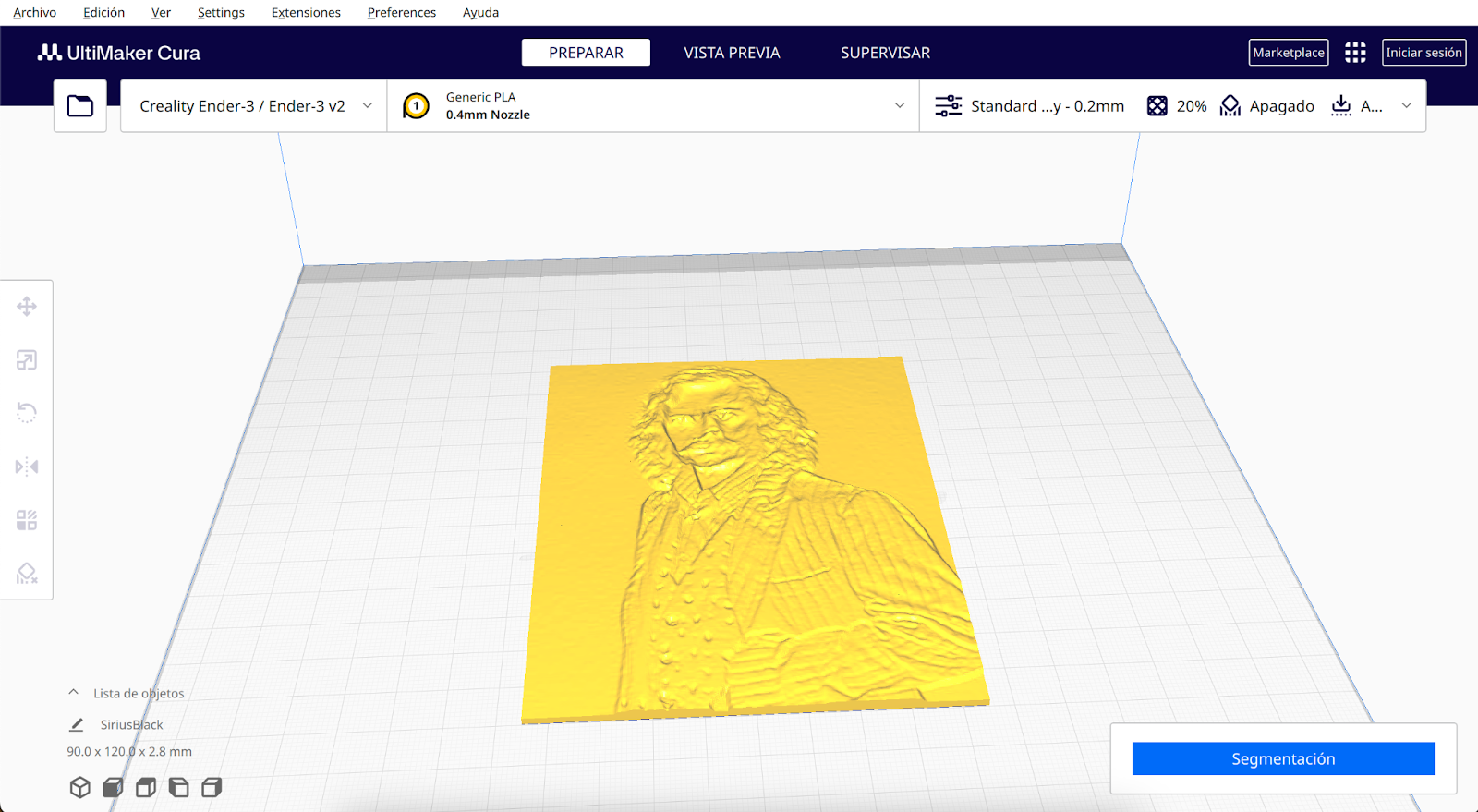The width and height of the screenshot is (1478, 812).
Task: Click the pencil icon next to SiriusBlack
Action: (77, 725)
